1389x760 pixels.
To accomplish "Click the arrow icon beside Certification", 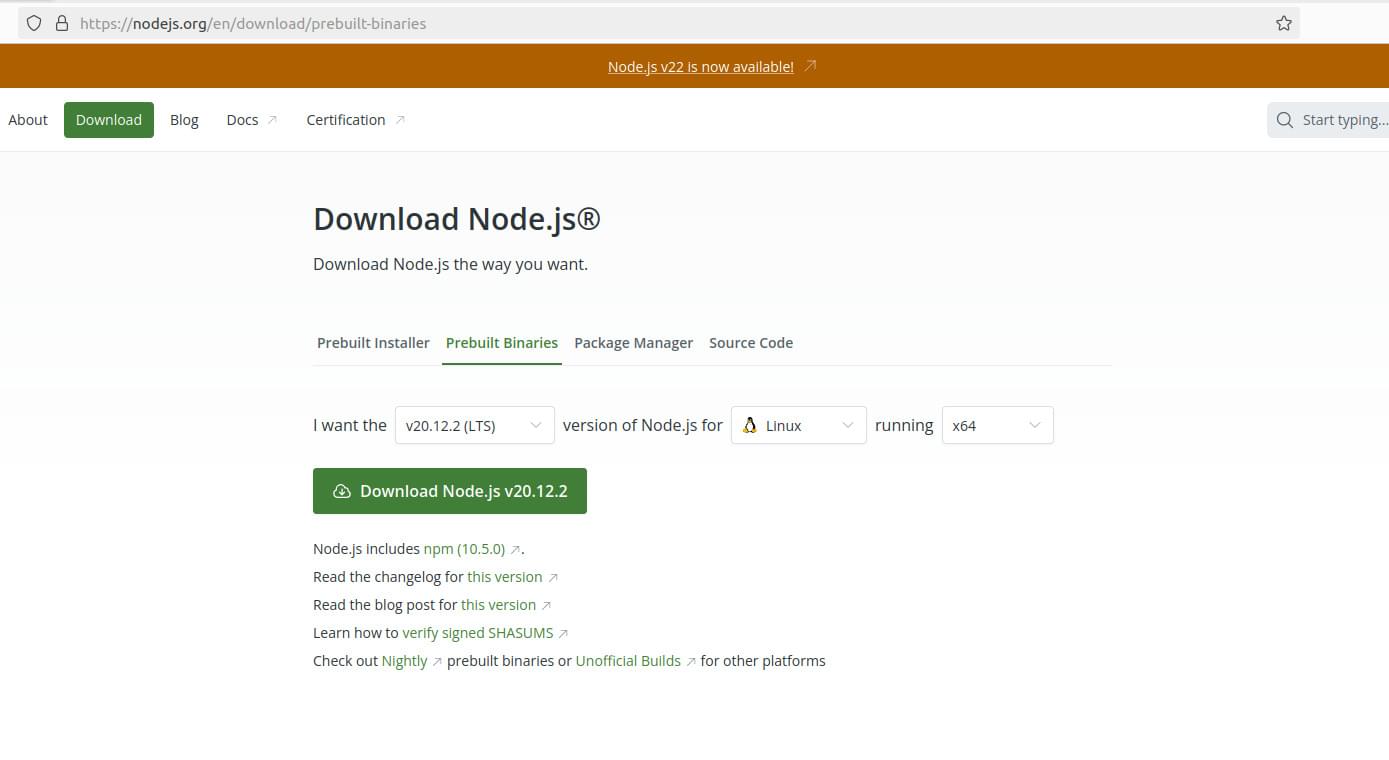I will point(400,120).
